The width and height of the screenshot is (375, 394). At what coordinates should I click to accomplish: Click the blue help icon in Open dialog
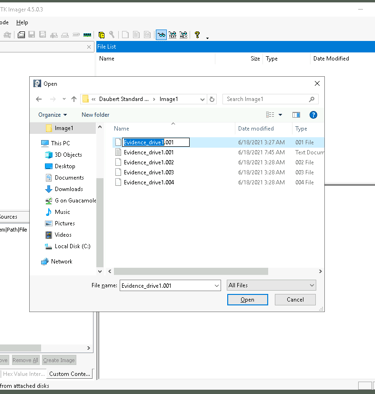click(313, 115)
